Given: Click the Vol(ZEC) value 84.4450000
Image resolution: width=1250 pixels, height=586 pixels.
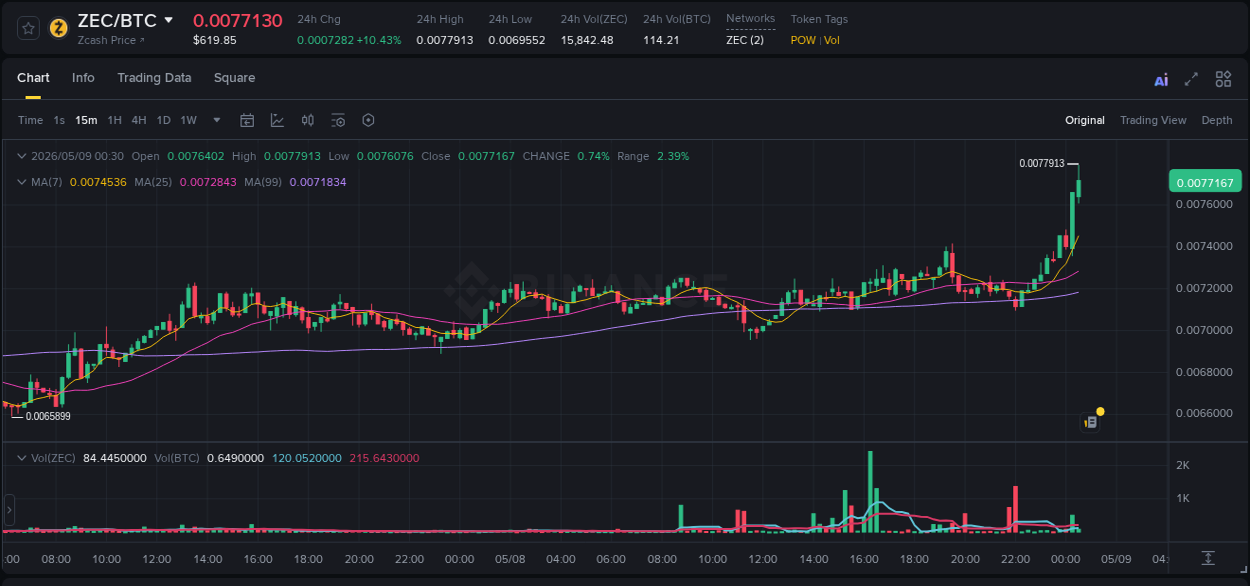Looking at the screenshot, I should [x=115, y=458].
